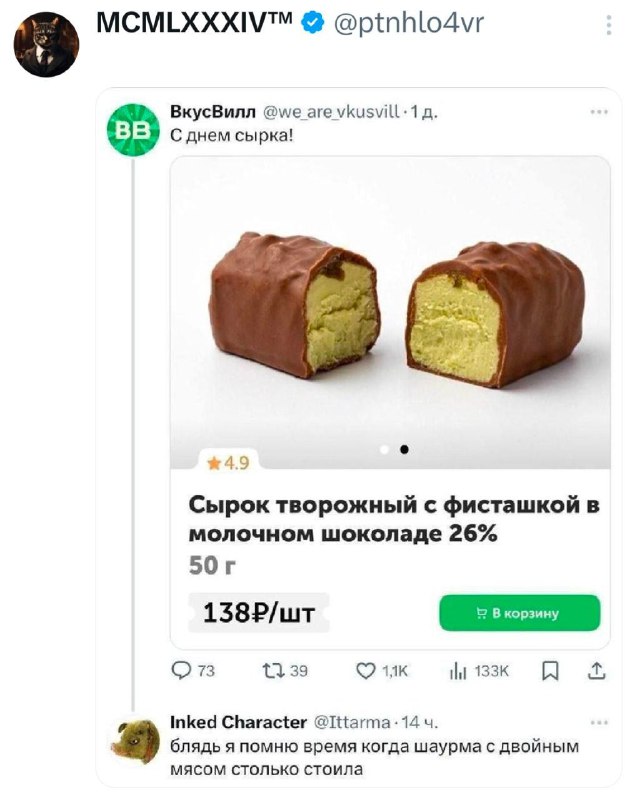This screenshot has width=637, height=800.
Task: Click the green 'В корзину' button
Action: [x=519, y=613]
